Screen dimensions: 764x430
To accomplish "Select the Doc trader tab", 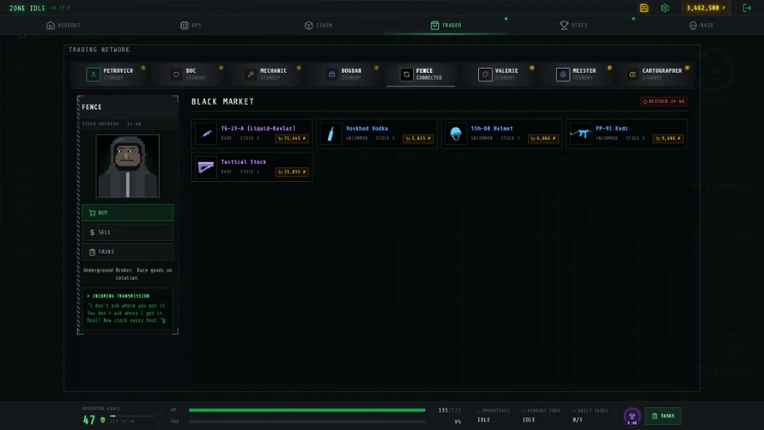I will (188, 74).
